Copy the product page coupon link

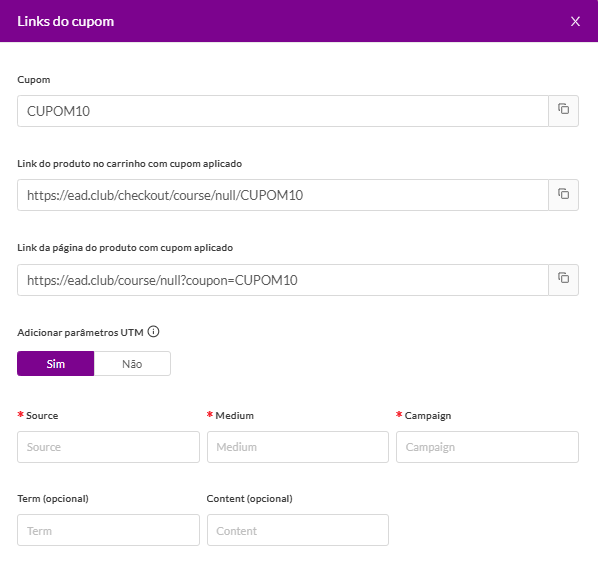563,279
